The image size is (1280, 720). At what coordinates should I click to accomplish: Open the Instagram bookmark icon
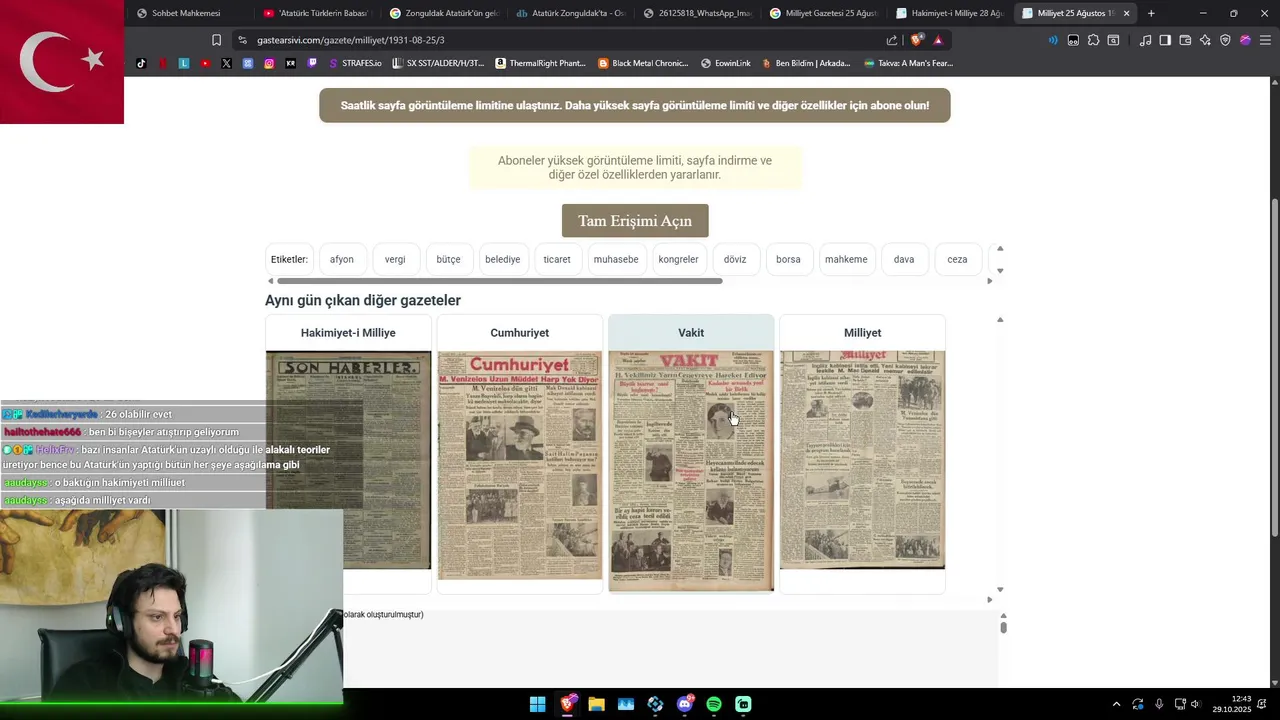tap(269, 63)
